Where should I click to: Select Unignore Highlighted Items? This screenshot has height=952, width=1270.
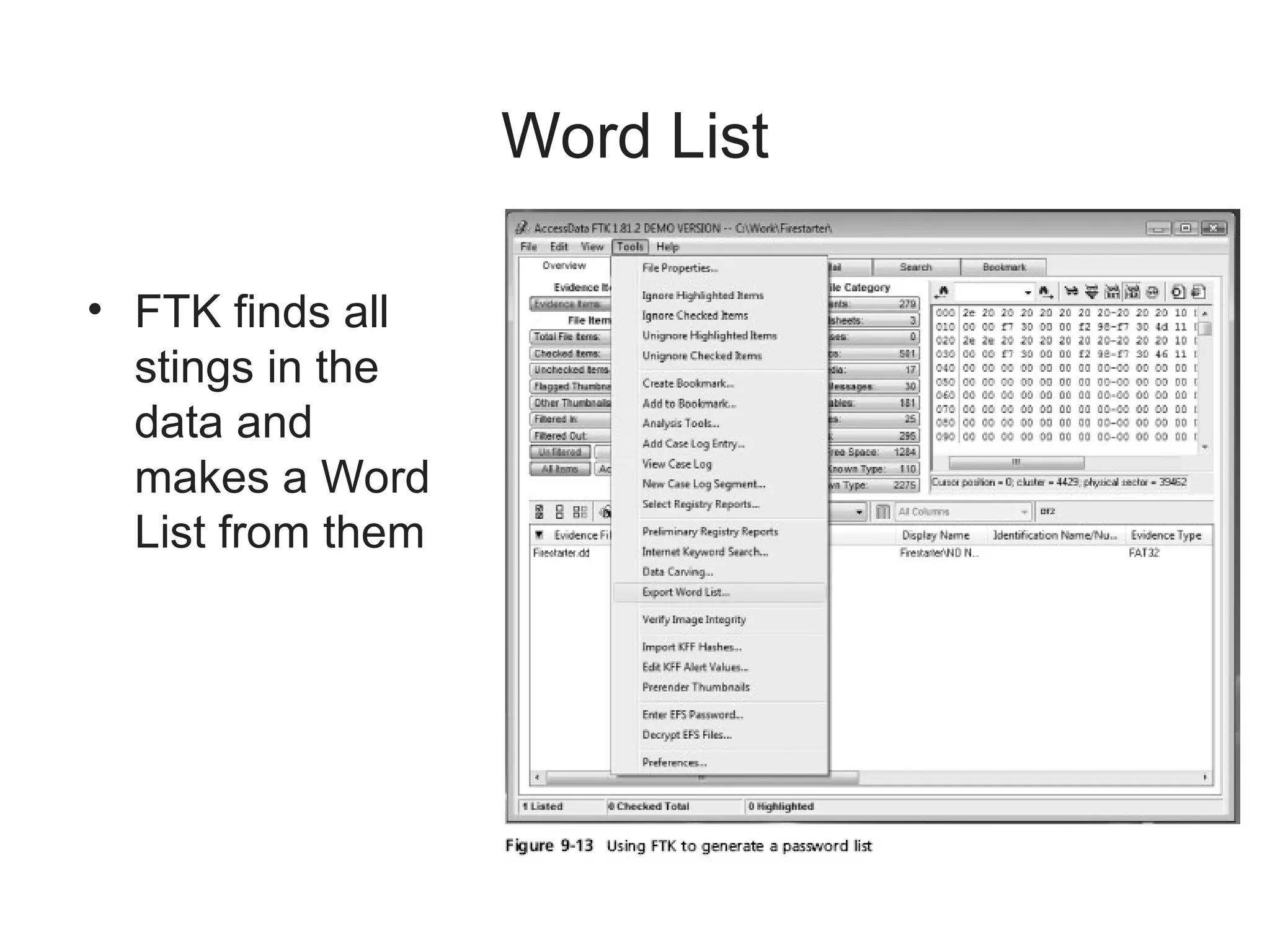pyautogui.click(x=719, y=336)
